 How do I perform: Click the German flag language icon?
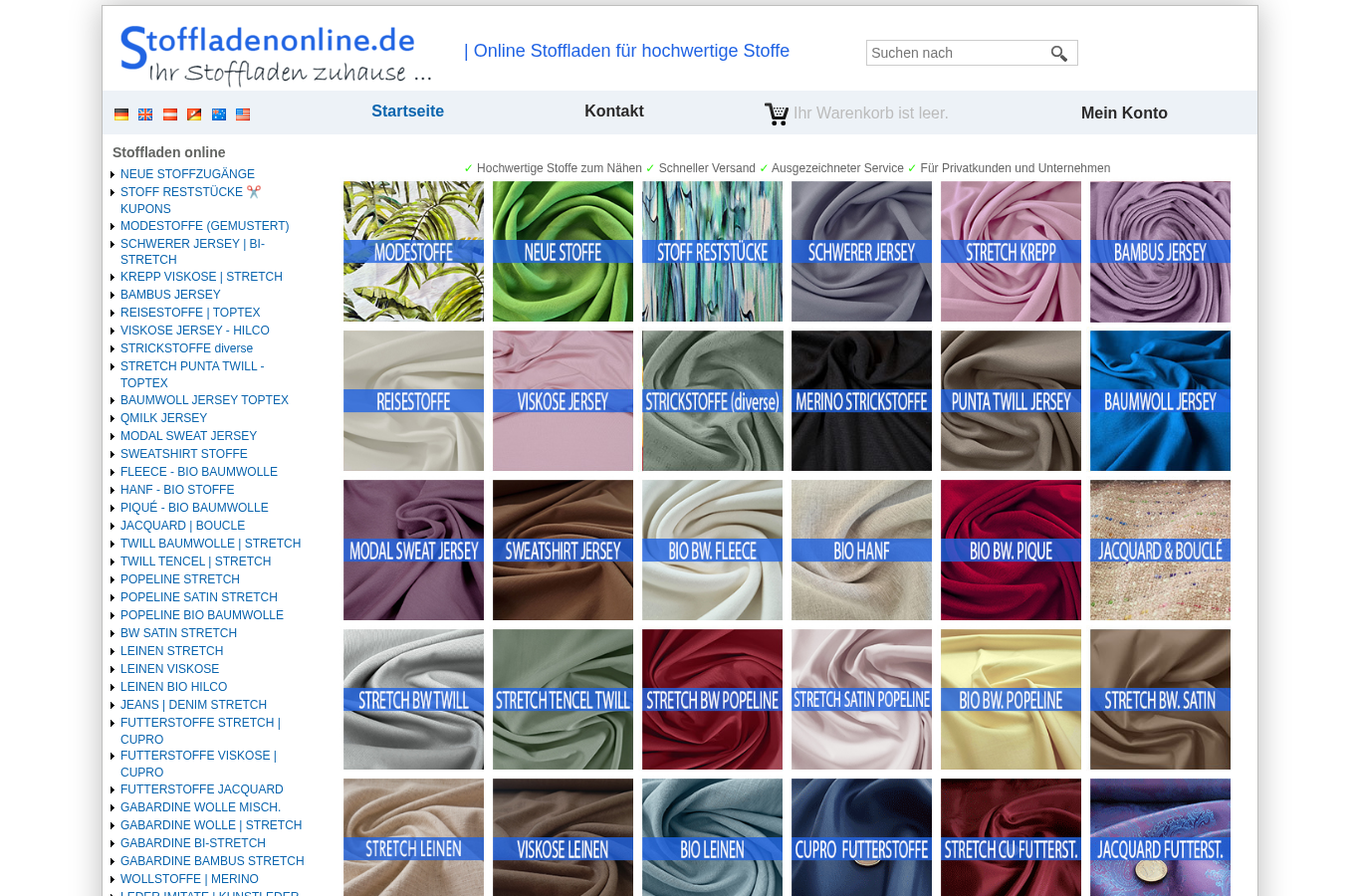(121, 114)
